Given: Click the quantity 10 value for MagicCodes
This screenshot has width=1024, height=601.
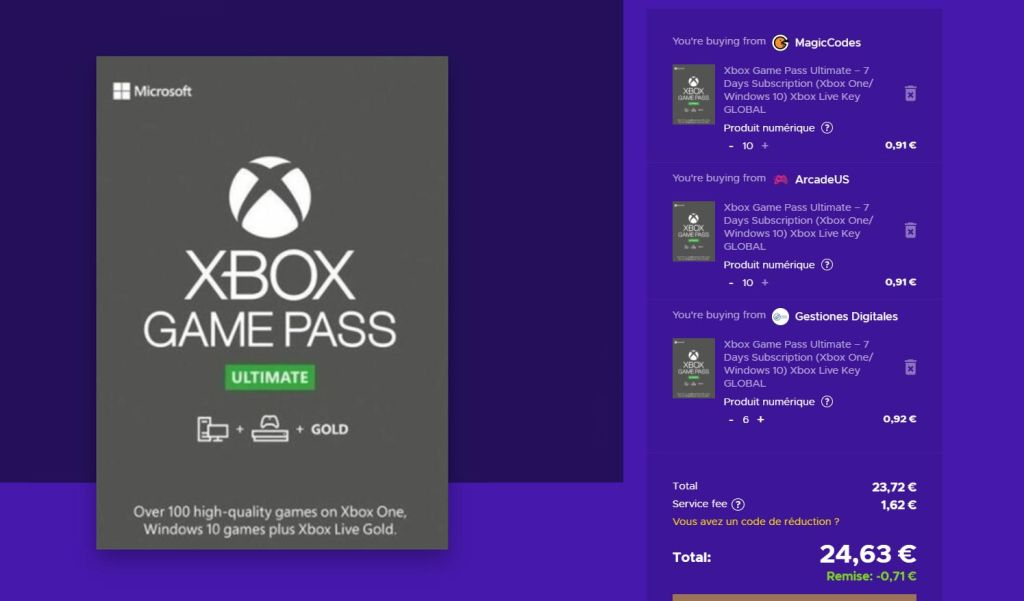Looking at the screenshot, I should tap(748, 146).
